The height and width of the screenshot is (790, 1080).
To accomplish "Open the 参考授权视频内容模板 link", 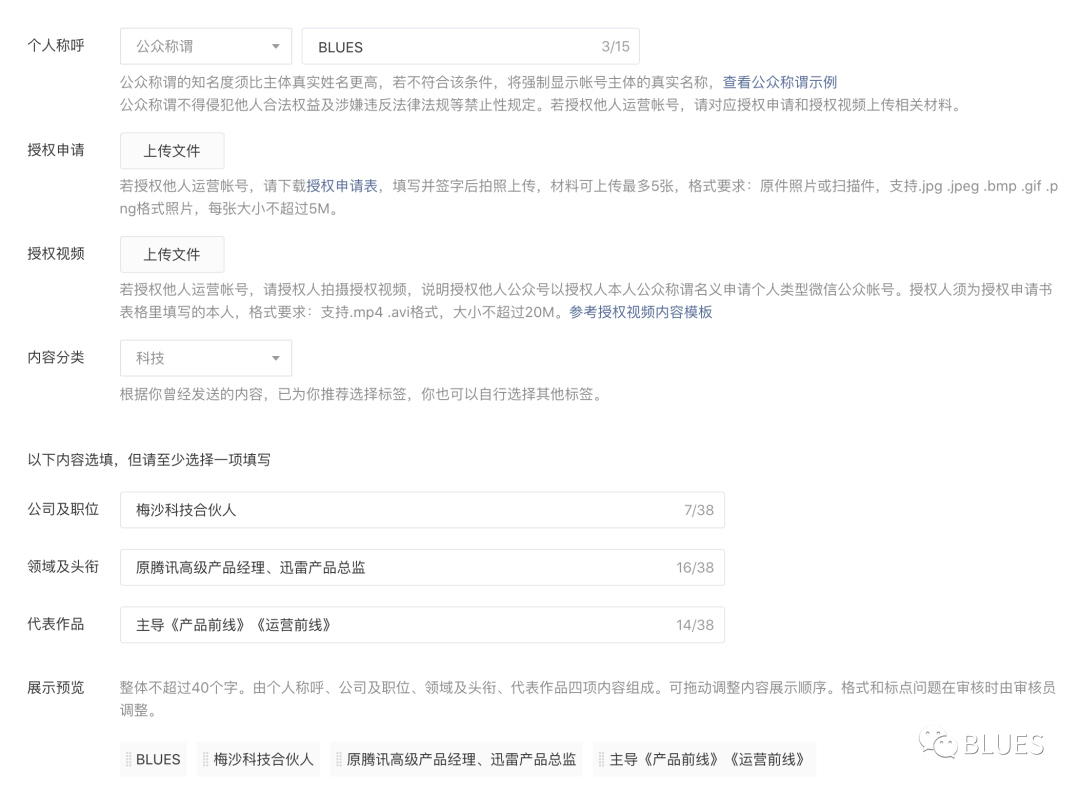I will pos(641,312).
